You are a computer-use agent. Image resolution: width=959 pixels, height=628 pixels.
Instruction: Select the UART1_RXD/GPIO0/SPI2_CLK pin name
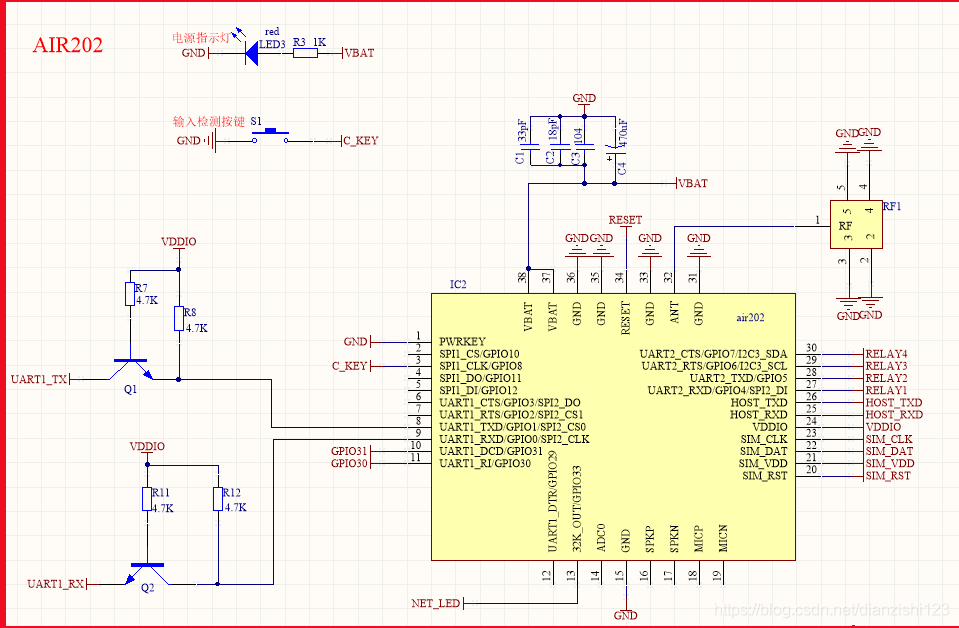[514, 439]
